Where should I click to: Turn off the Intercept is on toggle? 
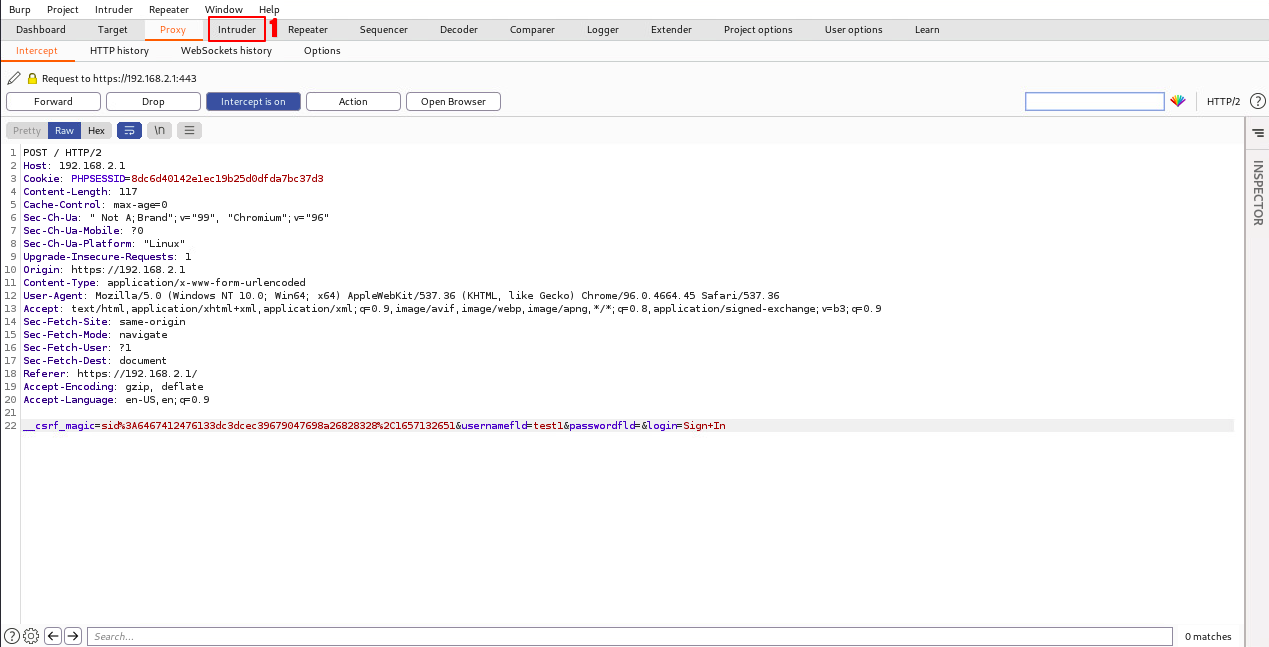click(253, 102)
